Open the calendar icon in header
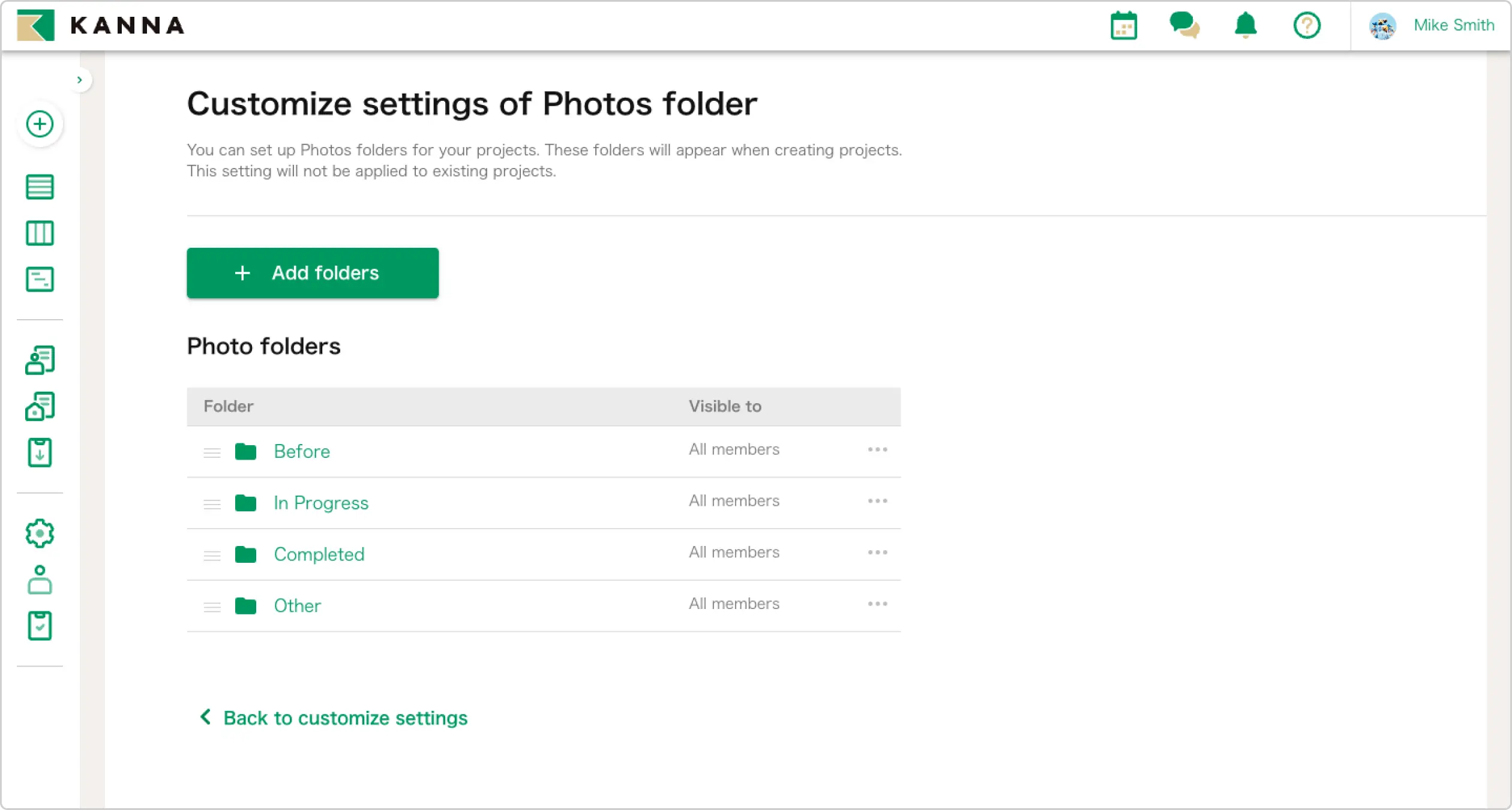The height and width of the screenshot is (810, 1512). [x=1123, y=26]
